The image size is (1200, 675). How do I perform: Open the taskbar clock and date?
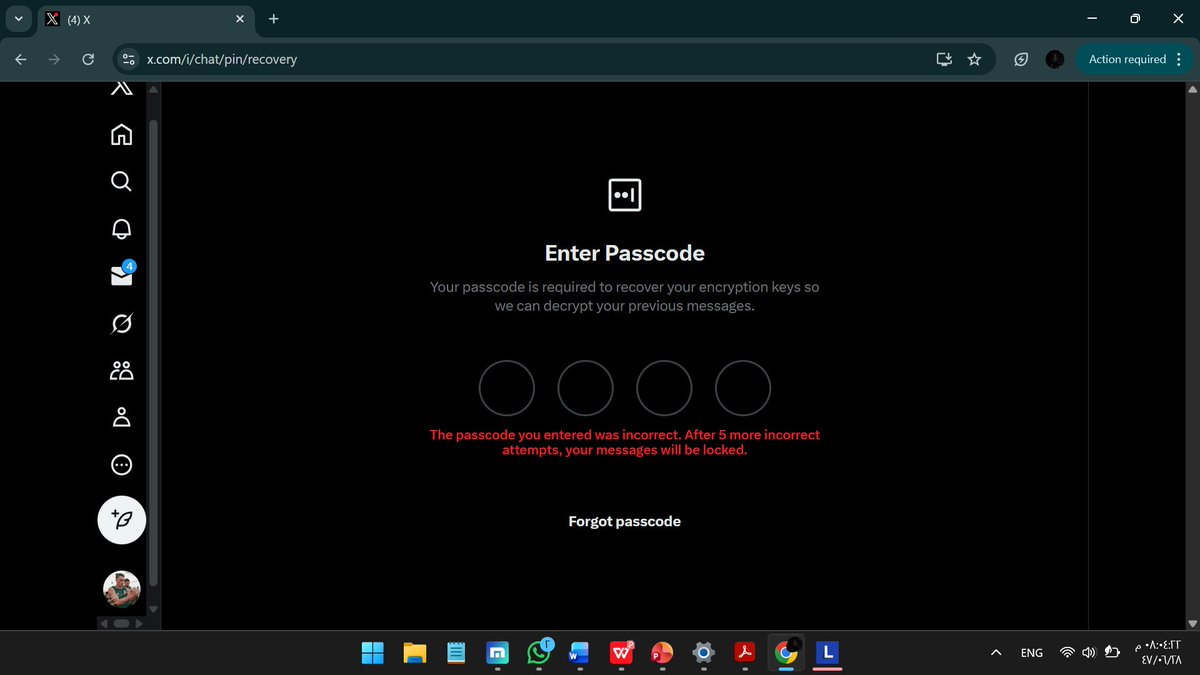[1160, 652]
